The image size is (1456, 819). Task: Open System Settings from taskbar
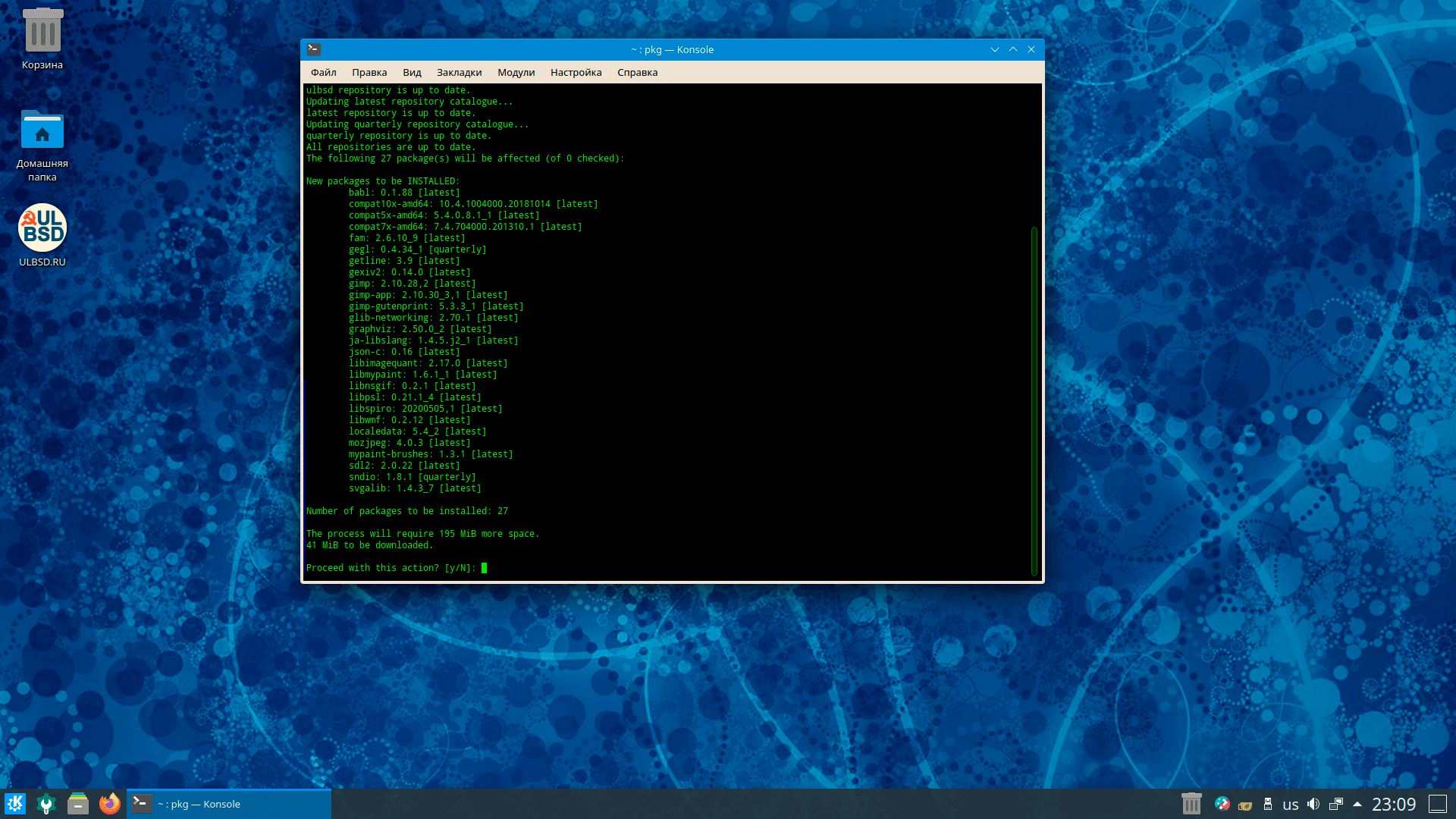[46, 804]
